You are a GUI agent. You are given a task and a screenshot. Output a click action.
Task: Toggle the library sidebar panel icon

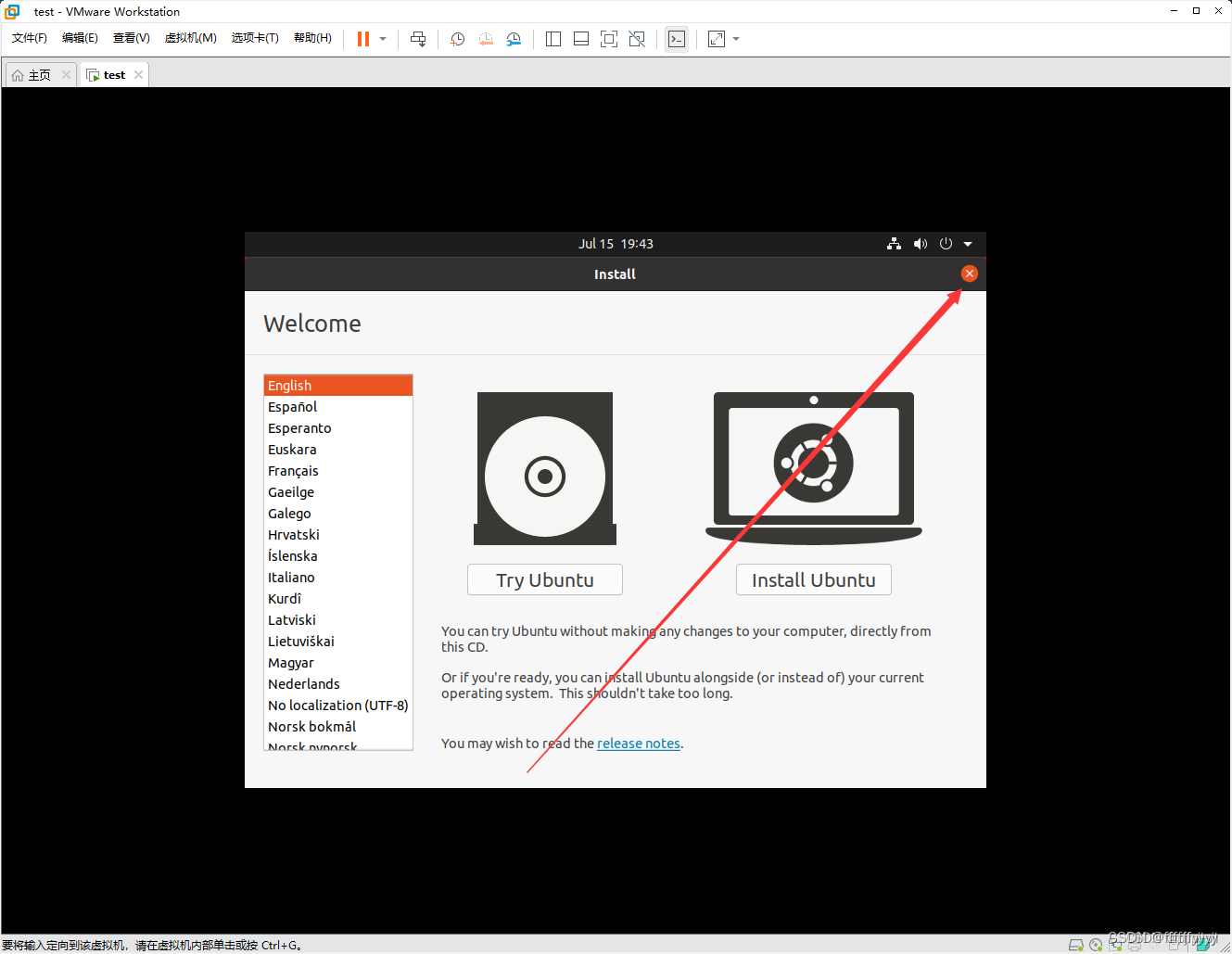(553, 39)
